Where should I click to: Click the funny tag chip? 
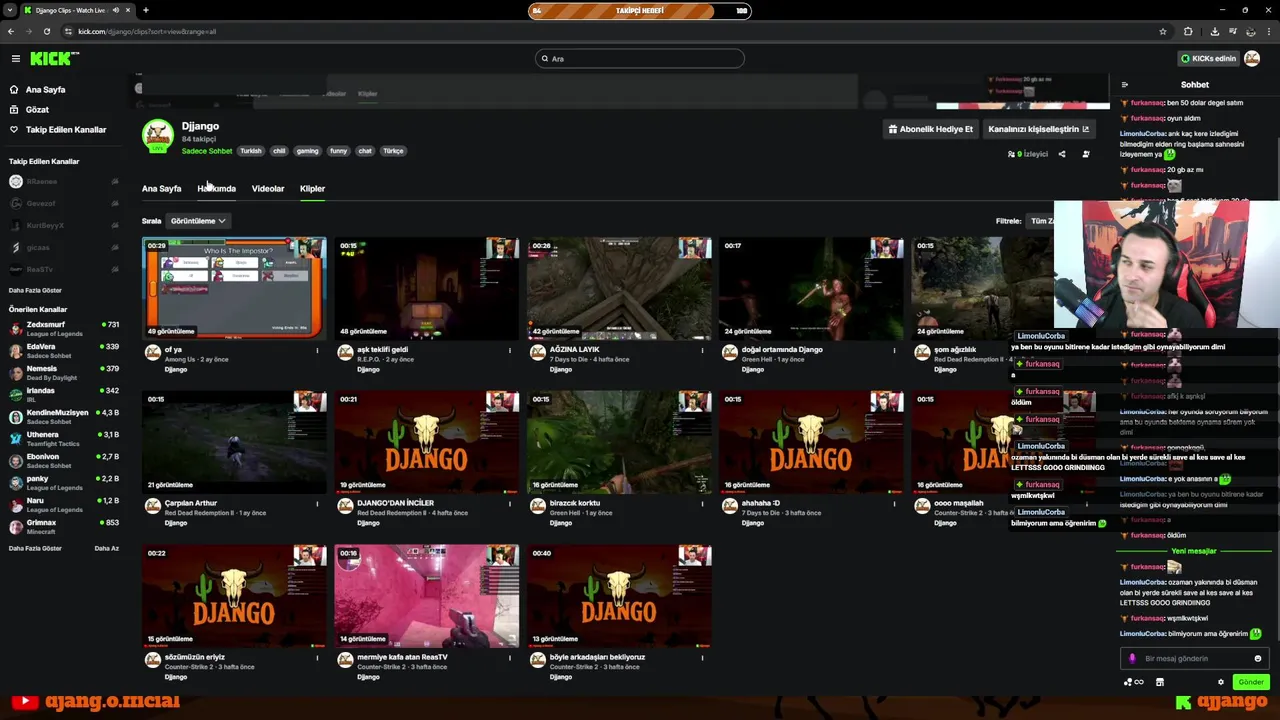pyautogui.click(x=339, y=151)
